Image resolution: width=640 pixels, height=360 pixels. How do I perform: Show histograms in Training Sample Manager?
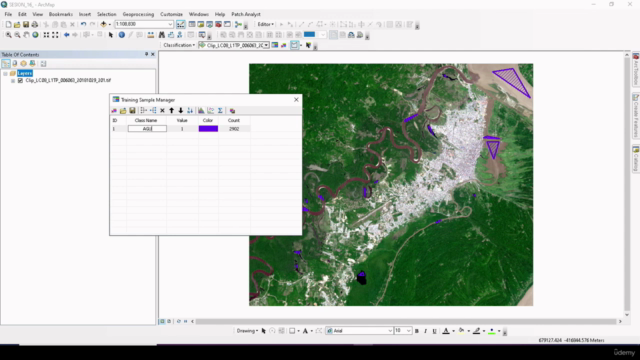point(201,111)
